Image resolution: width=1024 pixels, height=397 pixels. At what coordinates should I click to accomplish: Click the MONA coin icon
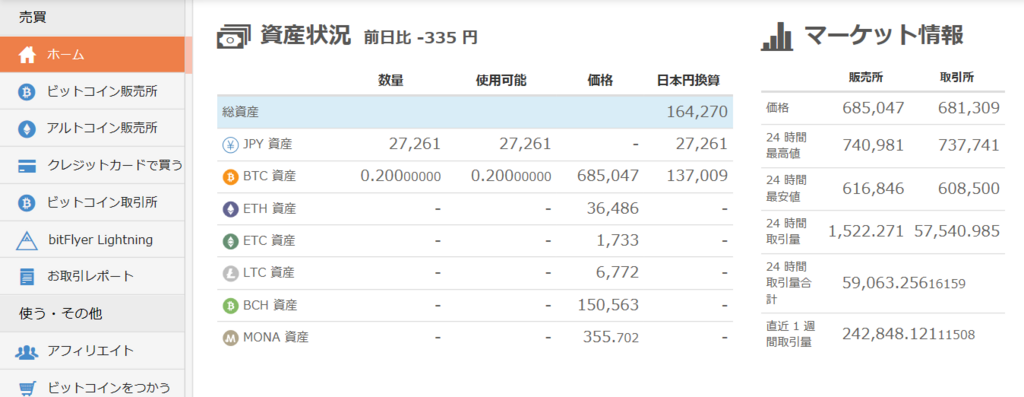coord(231,338)
